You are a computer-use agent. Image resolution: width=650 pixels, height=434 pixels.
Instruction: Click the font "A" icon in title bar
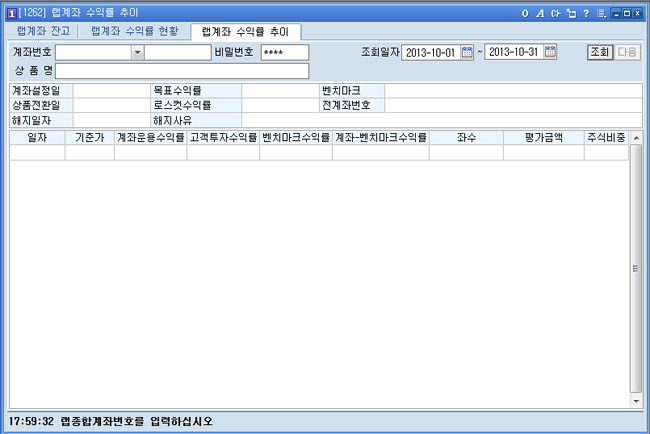click(540, 13)
